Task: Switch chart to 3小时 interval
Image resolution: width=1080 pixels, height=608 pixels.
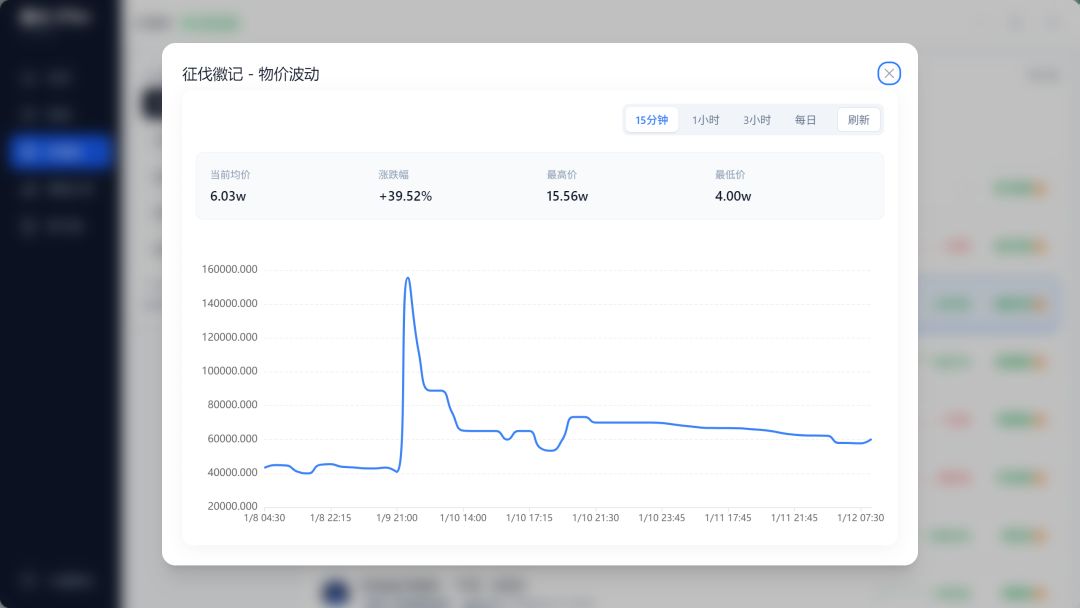Action: [x=757, y=120]
